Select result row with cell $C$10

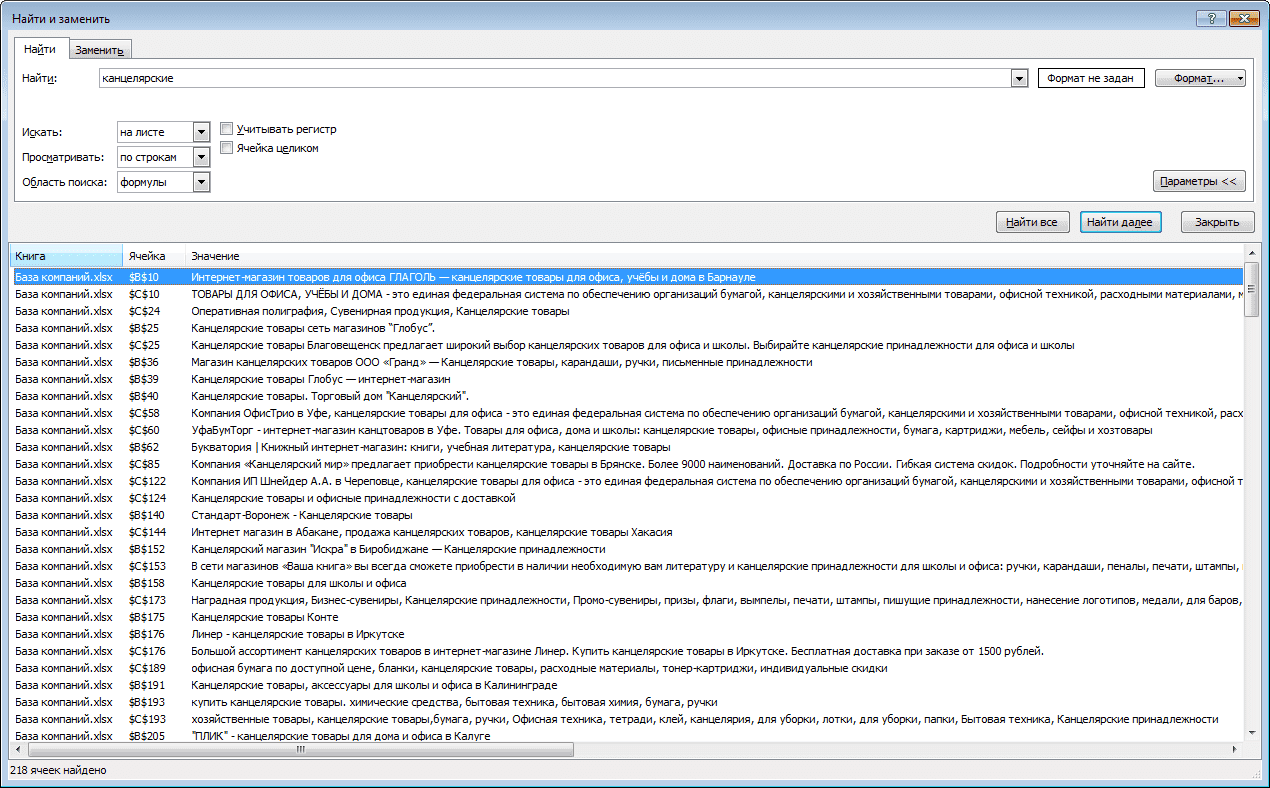626,294
